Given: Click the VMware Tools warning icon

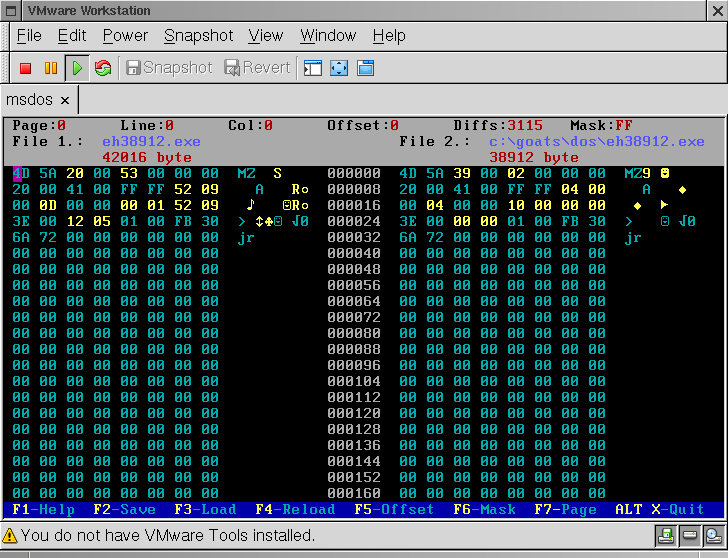Looking at the screenshot, I should [9, 536].
